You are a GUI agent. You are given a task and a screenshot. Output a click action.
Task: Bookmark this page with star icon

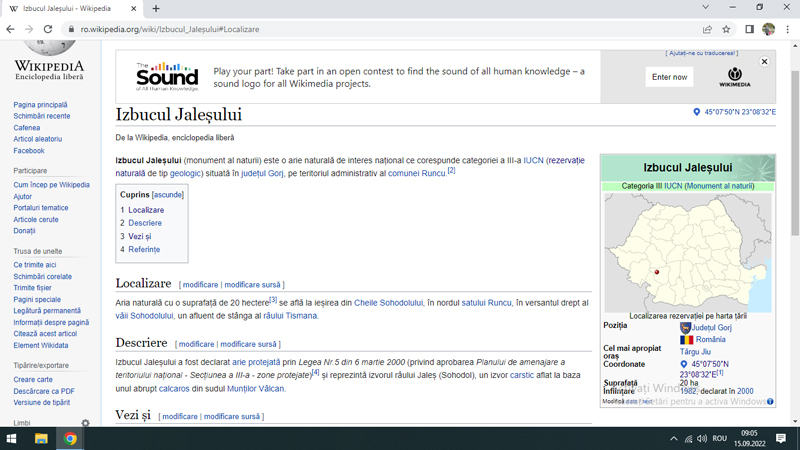[x=727, y=29]
